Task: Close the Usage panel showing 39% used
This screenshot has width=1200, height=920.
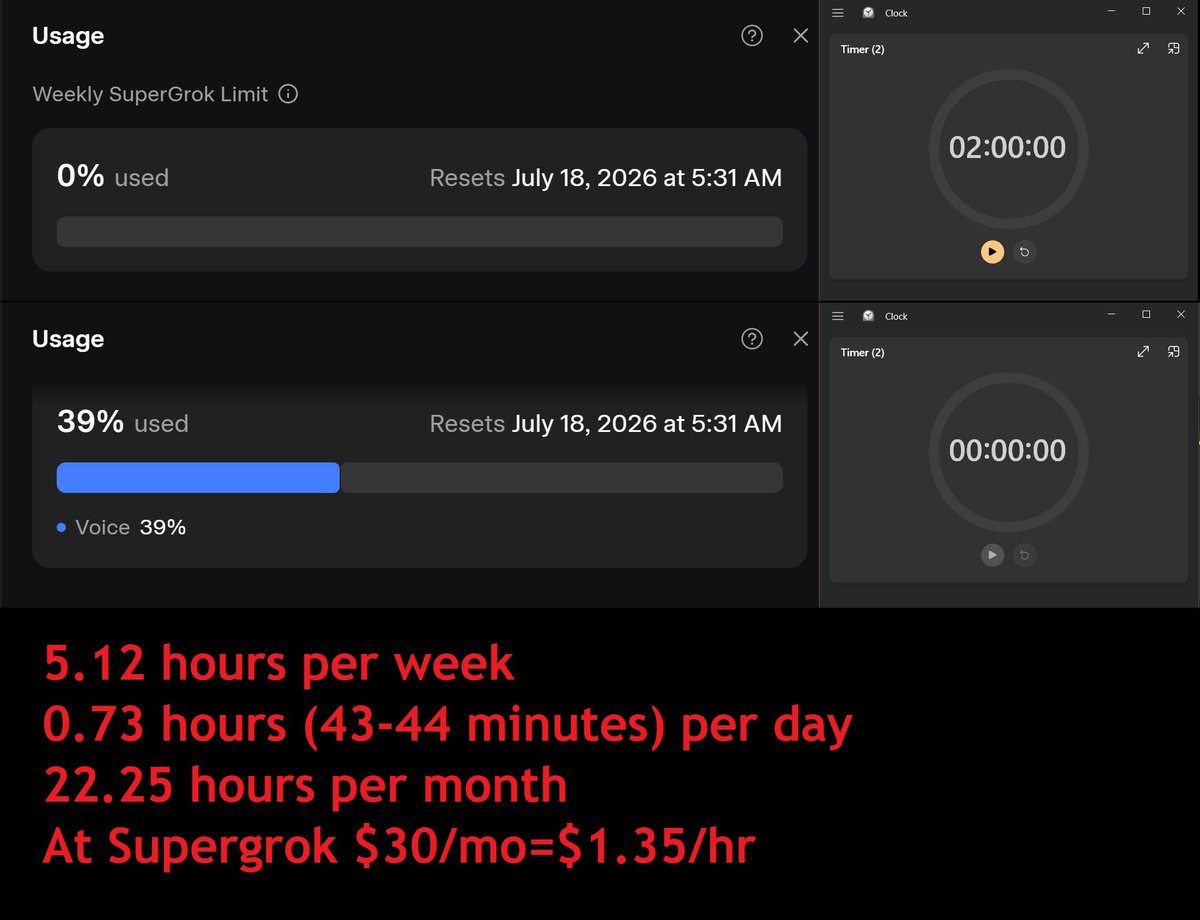Action: 800,339
